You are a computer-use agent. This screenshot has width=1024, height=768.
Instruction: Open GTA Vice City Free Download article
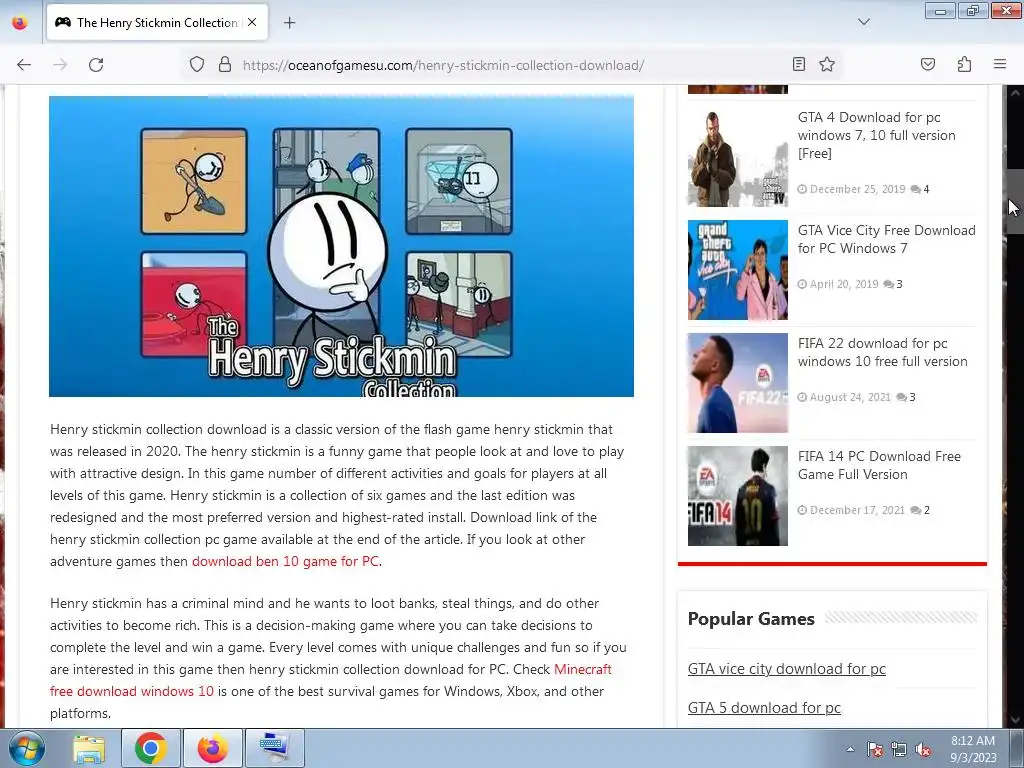[886, 239]
